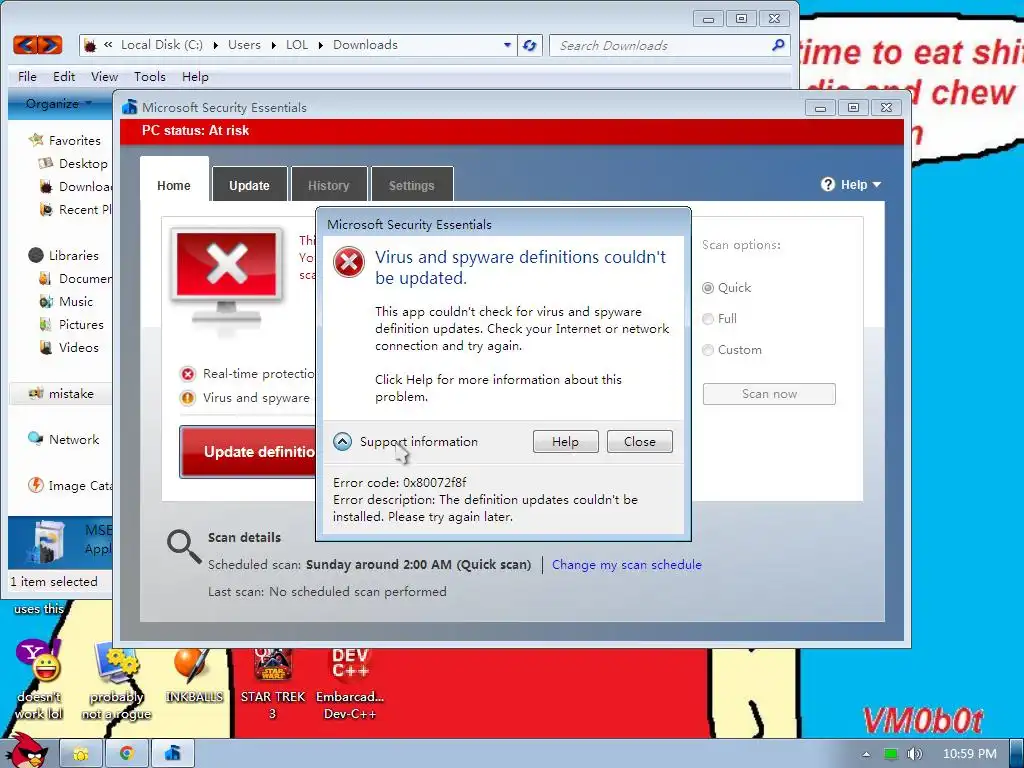Click the Image Catalog icon in sidebar
This screenshot has width=1024, height=768.
(35, 485)
